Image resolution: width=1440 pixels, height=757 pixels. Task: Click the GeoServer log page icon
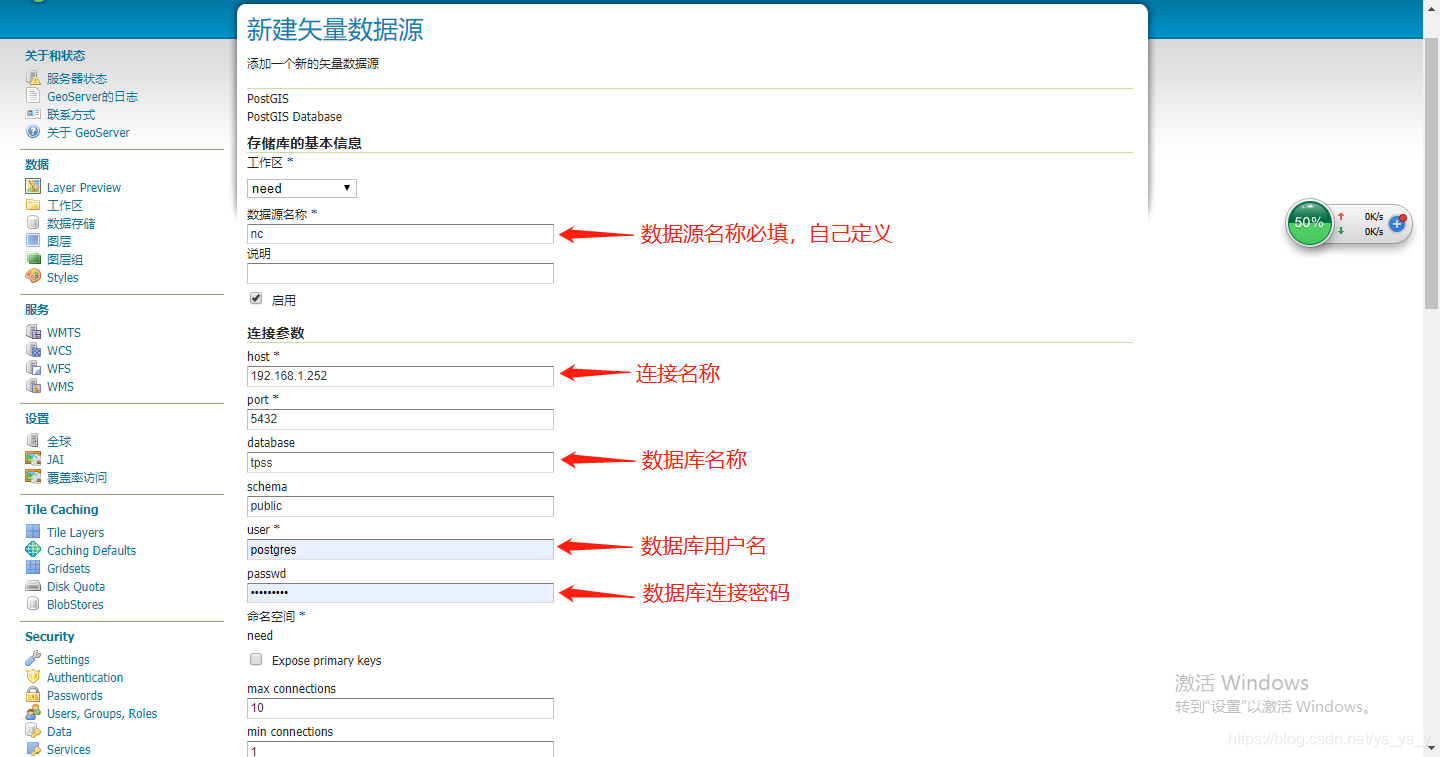coord(33,96)
